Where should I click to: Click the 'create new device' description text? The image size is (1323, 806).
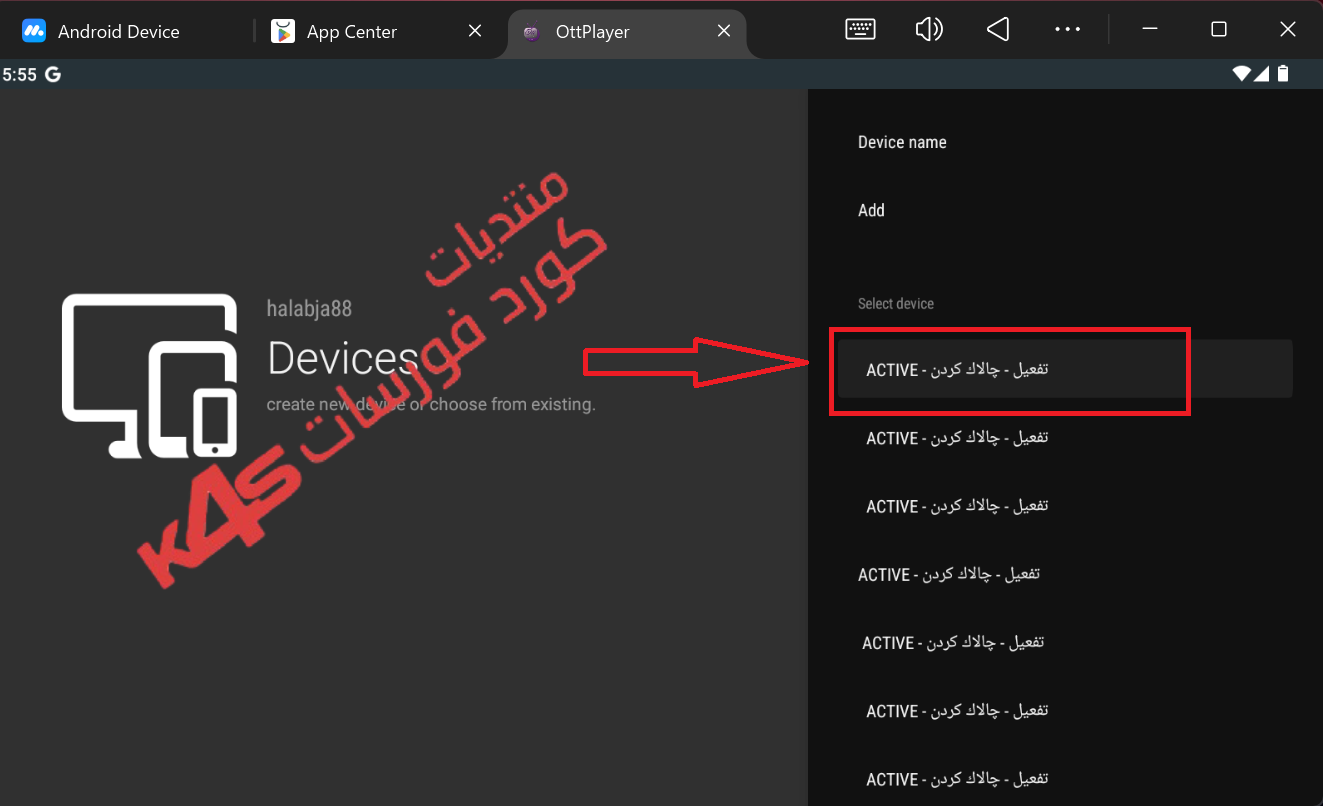tap(431, 405)
